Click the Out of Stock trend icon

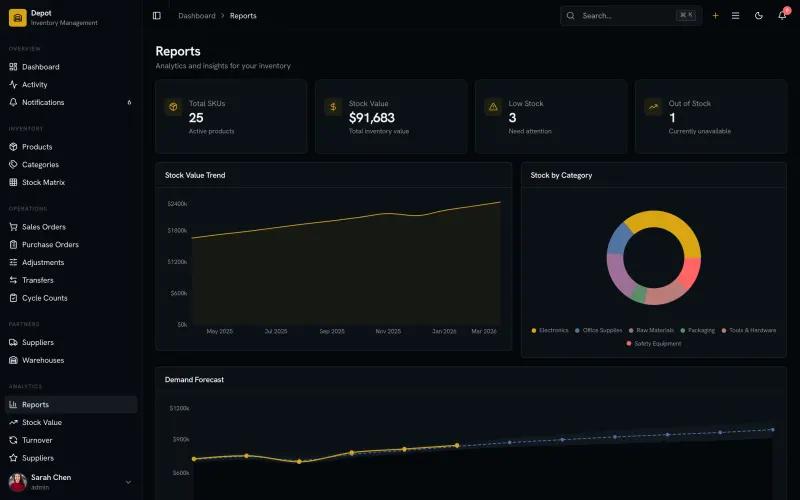coord(653,107)
